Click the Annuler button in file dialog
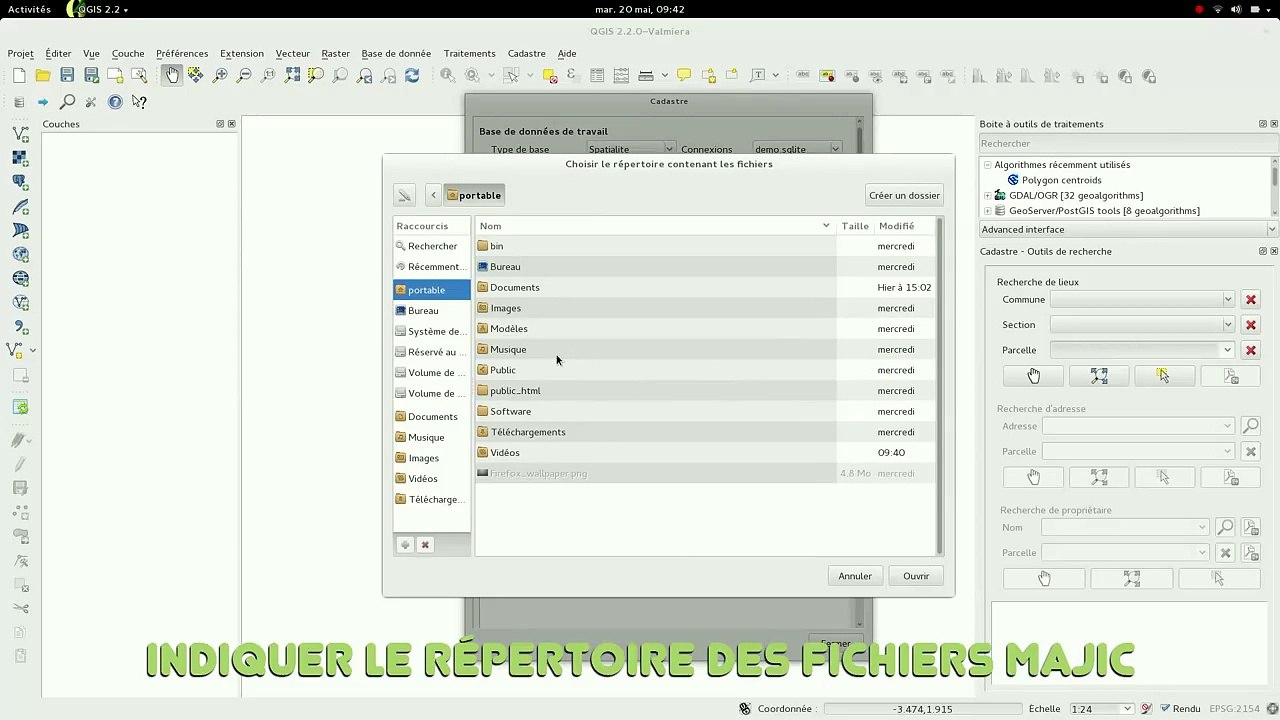Screen dimensions: 1280x720 (x=855, y=576)
